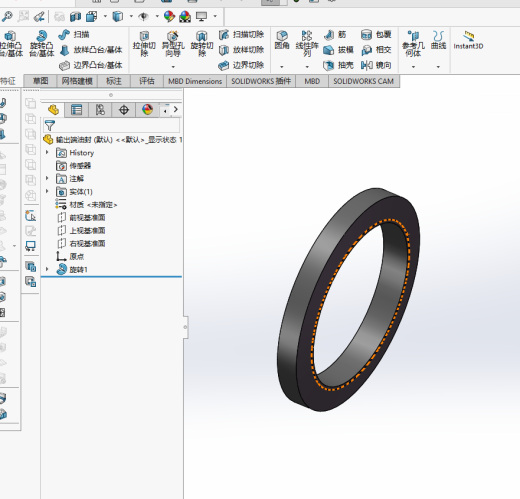The width and height of the screenshot is (520, 499).
Task: Choose the Mirror 镜向 feature icon
Action: (x=376, y=65)
